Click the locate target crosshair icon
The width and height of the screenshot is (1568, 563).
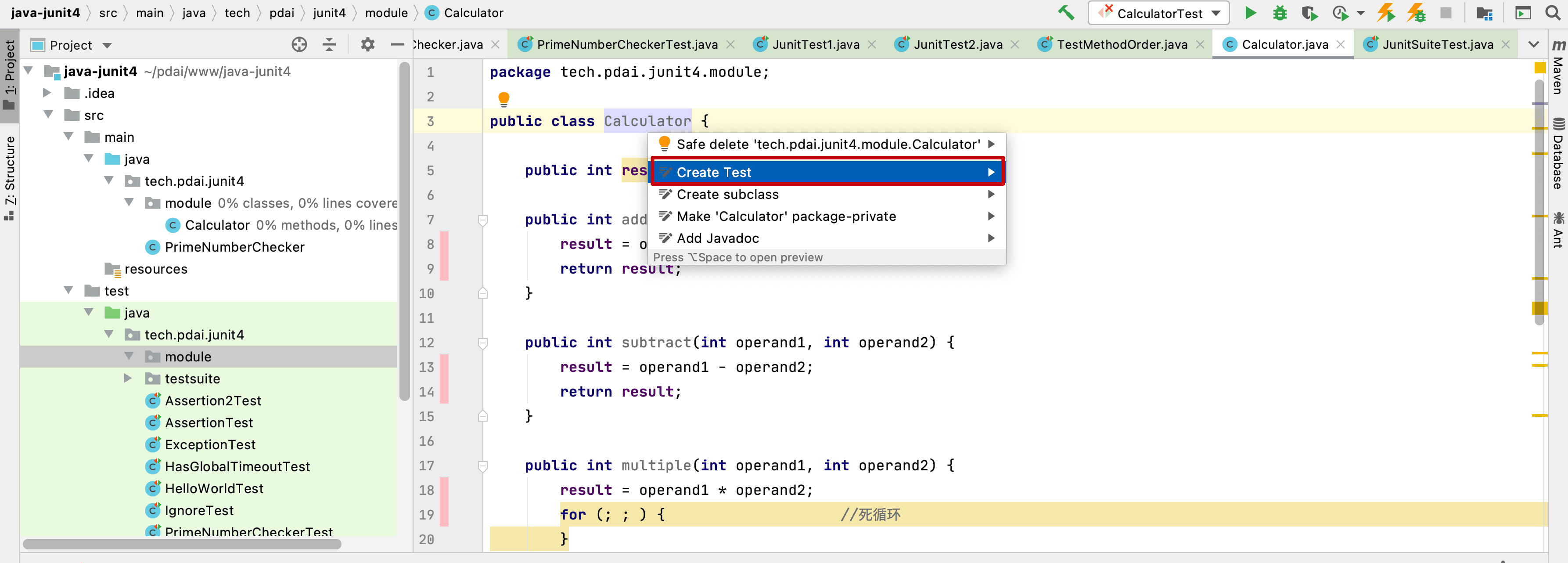tap(299, 44)
